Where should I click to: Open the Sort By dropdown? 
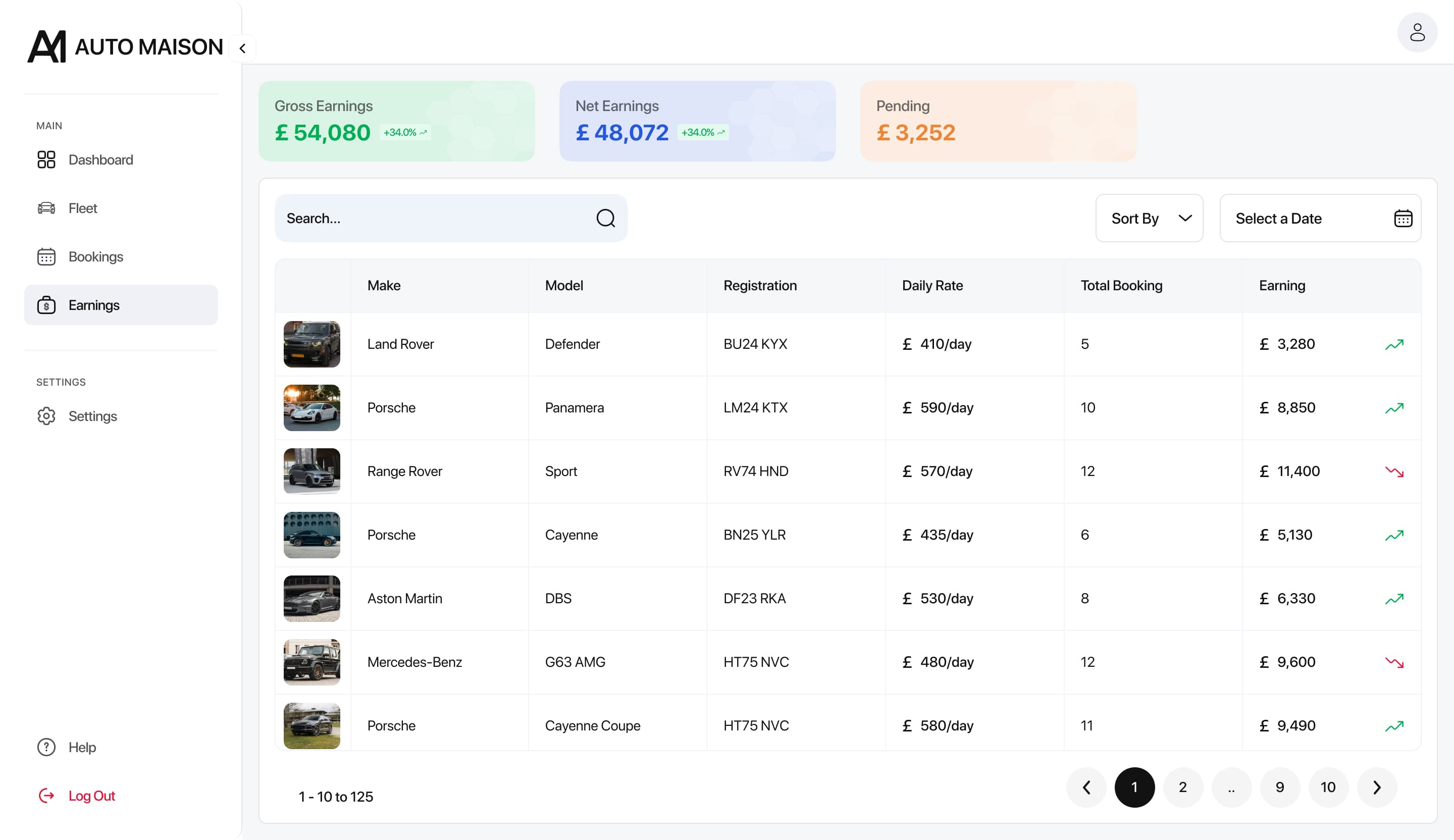[1149, 218]
